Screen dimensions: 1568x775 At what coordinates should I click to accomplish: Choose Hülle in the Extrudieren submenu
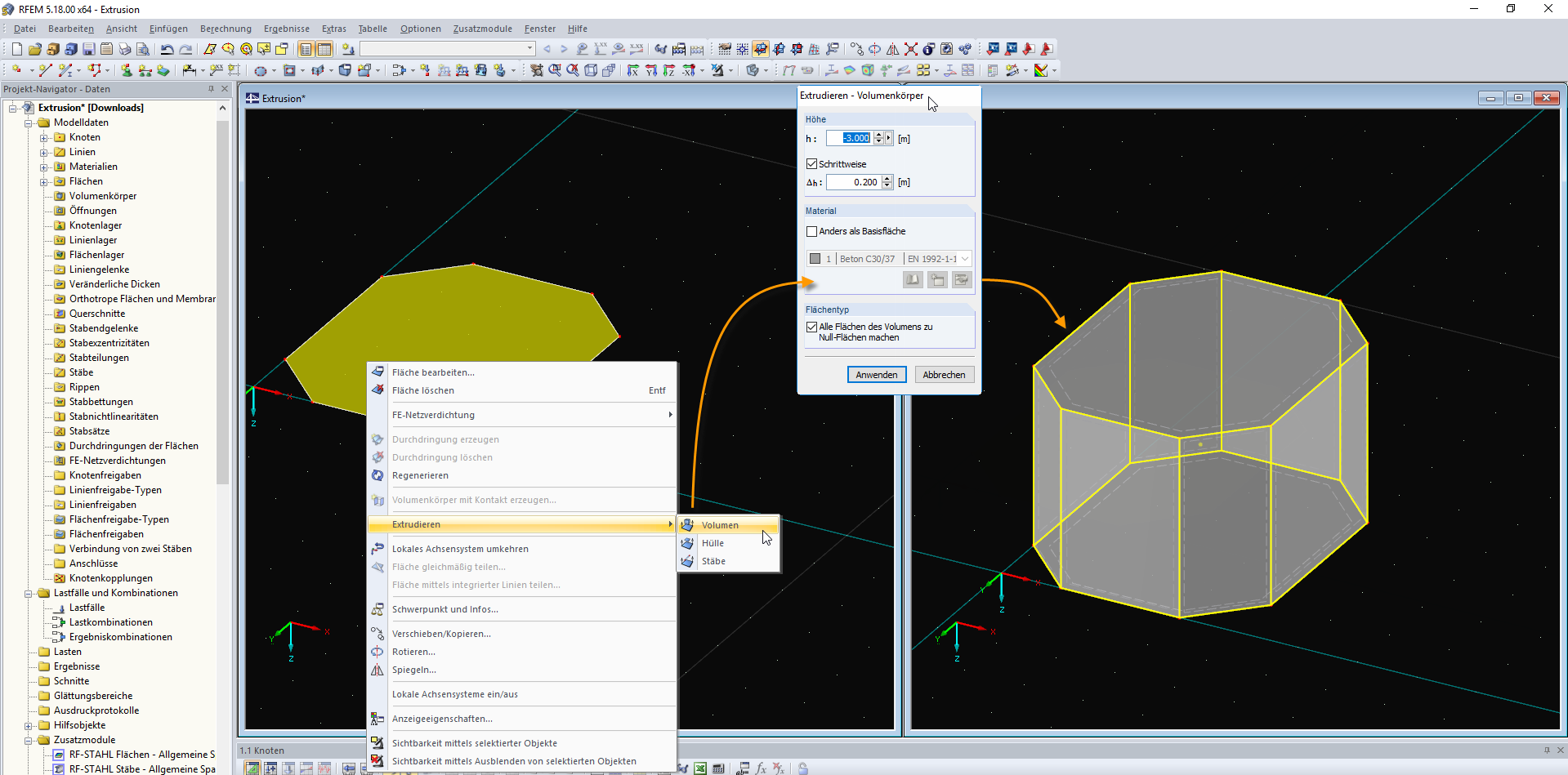(713, 543)
